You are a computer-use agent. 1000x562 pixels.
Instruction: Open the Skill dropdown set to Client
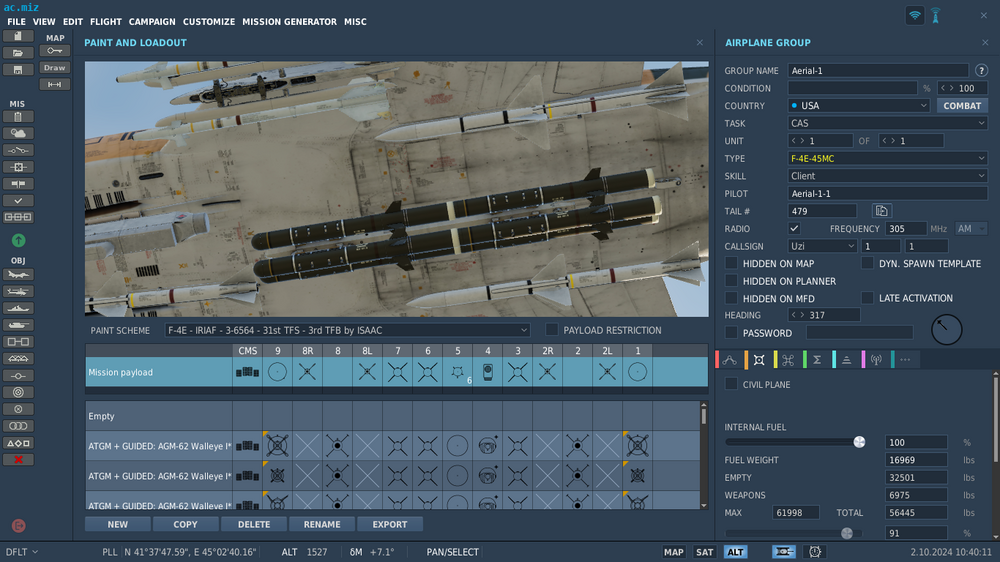coord(887,176)
